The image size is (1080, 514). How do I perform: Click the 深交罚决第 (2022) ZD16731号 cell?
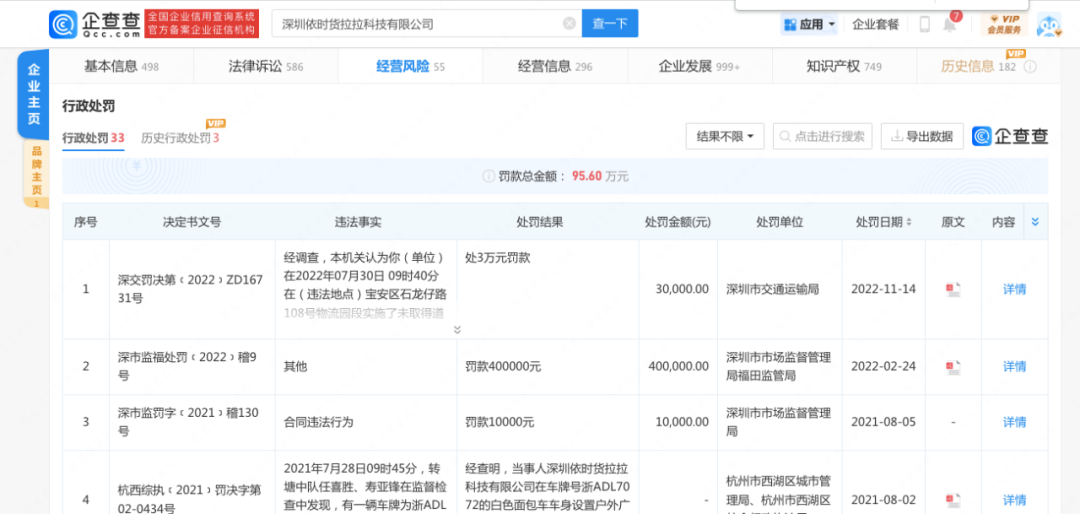pyautogui.click(x=190, y=289)
